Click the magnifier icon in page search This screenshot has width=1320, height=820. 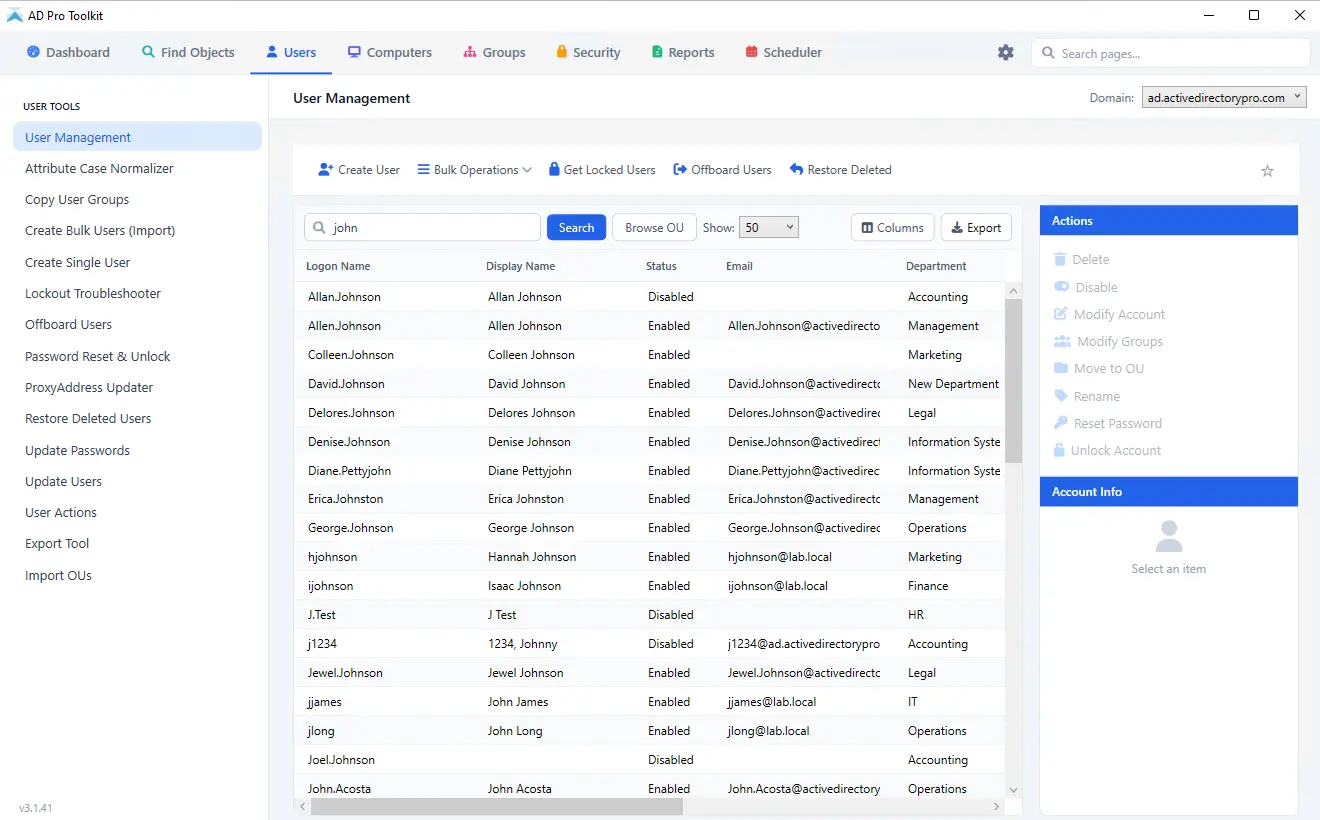[1049, 53]
